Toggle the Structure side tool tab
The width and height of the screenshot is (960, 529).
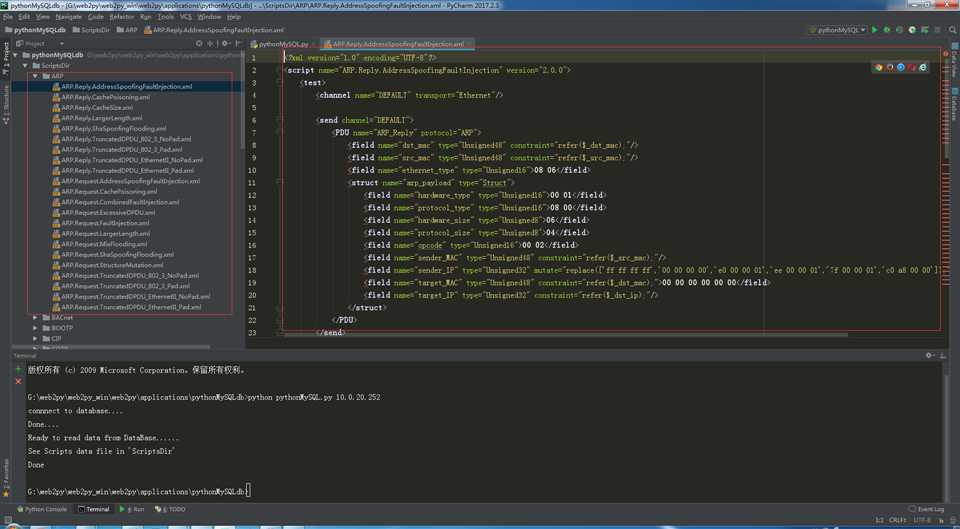[6, 105]
